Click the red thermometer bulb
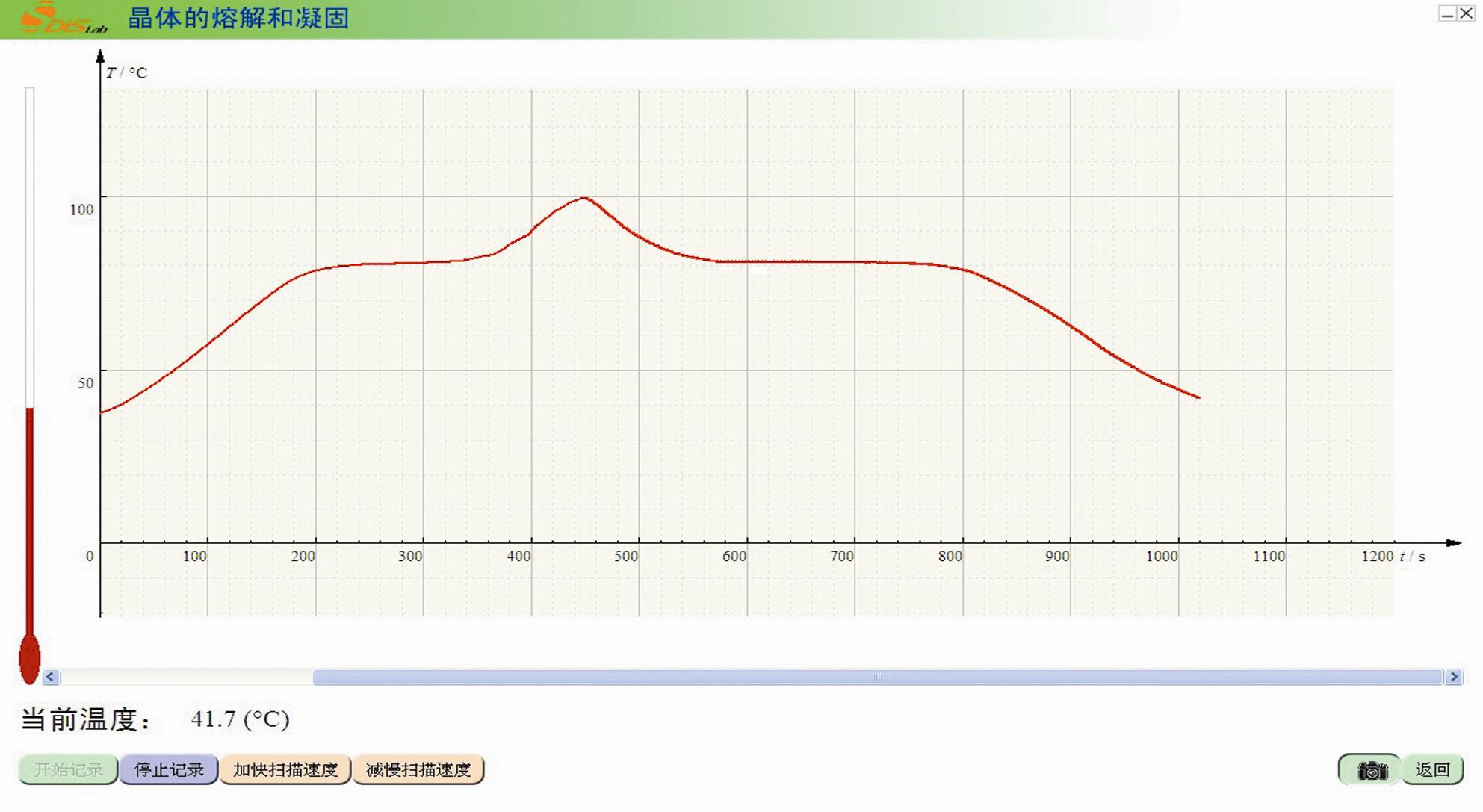1483x812 pixels. click(29, 657)
